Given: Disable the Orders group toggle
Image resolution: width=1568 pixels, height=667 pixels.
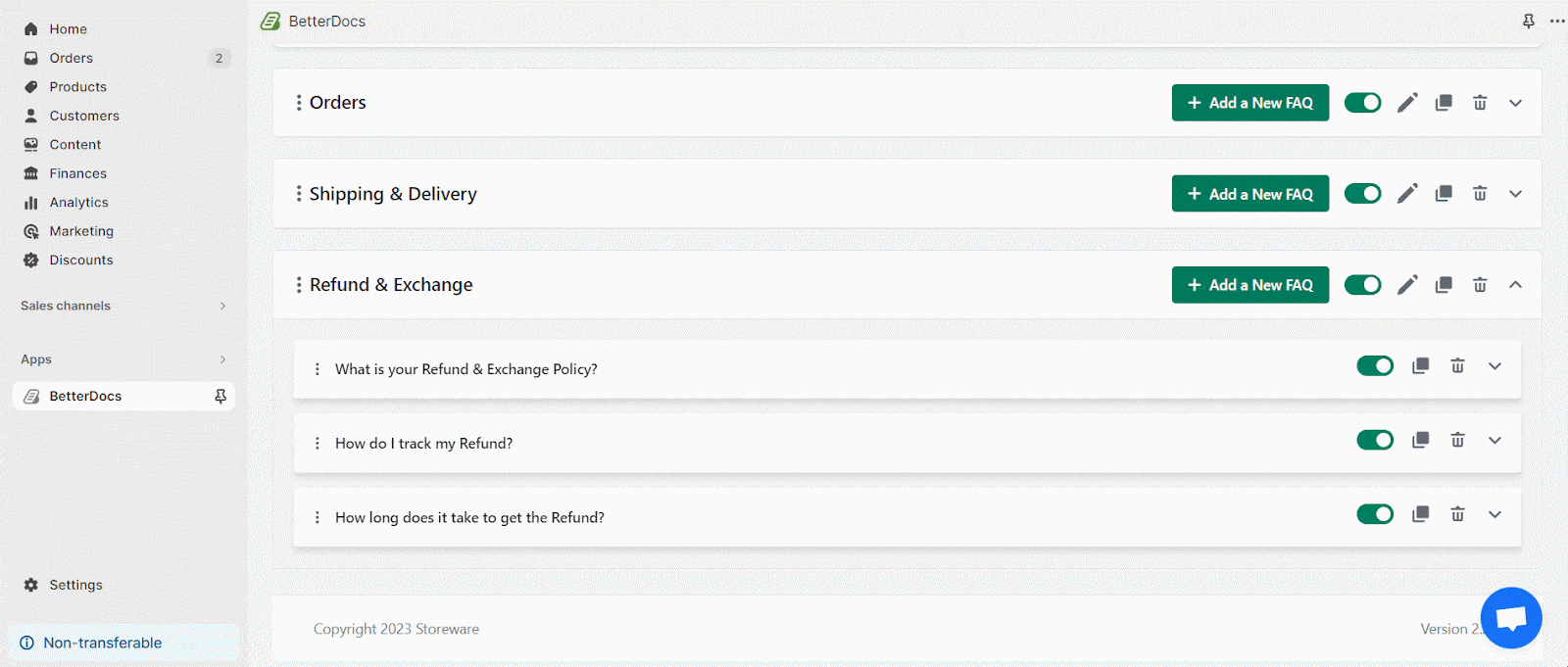Looking at the screenshot, I should (x=1362, y=103).
